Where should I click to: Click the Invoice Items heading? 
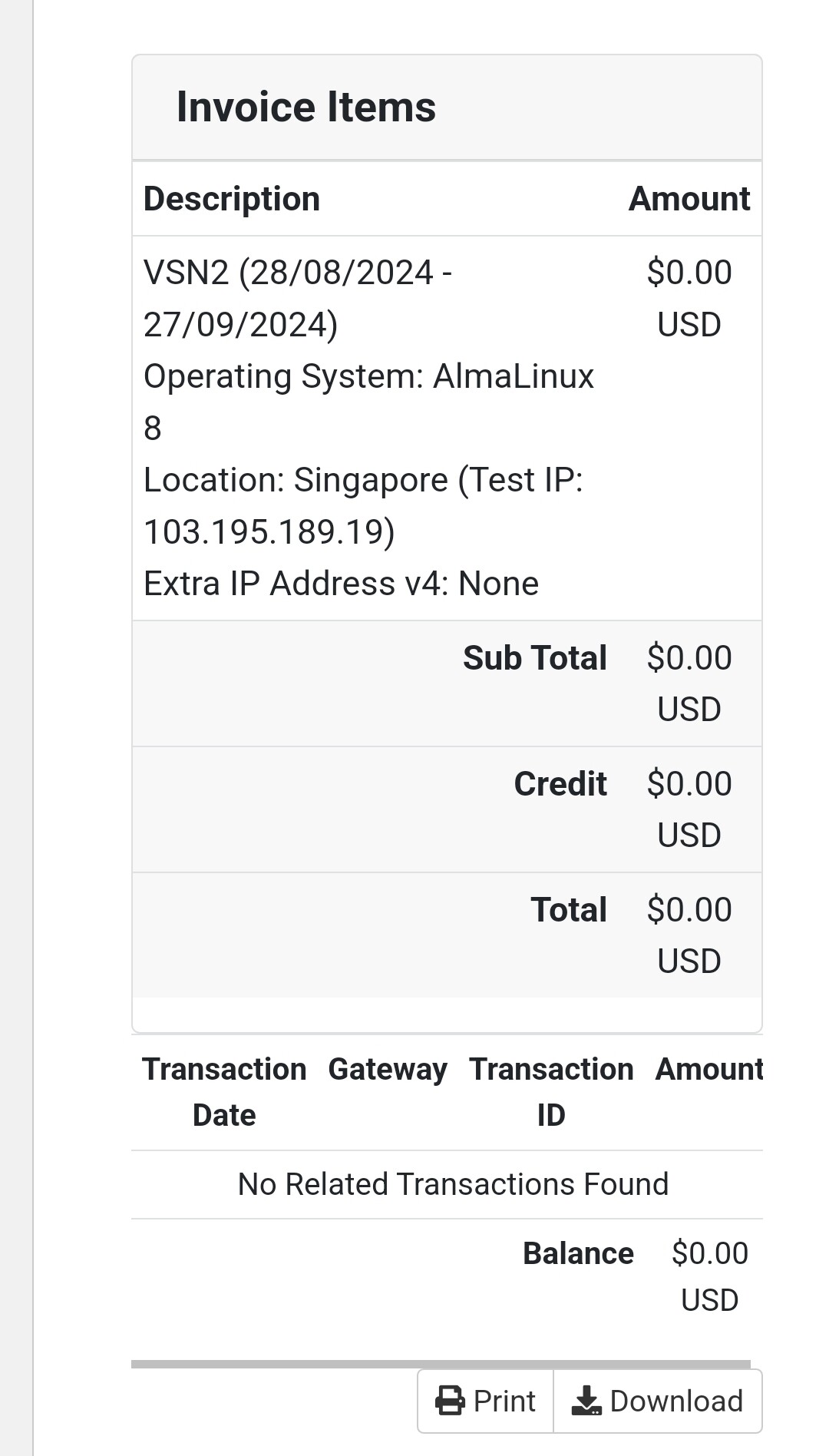tap(306, 107)
